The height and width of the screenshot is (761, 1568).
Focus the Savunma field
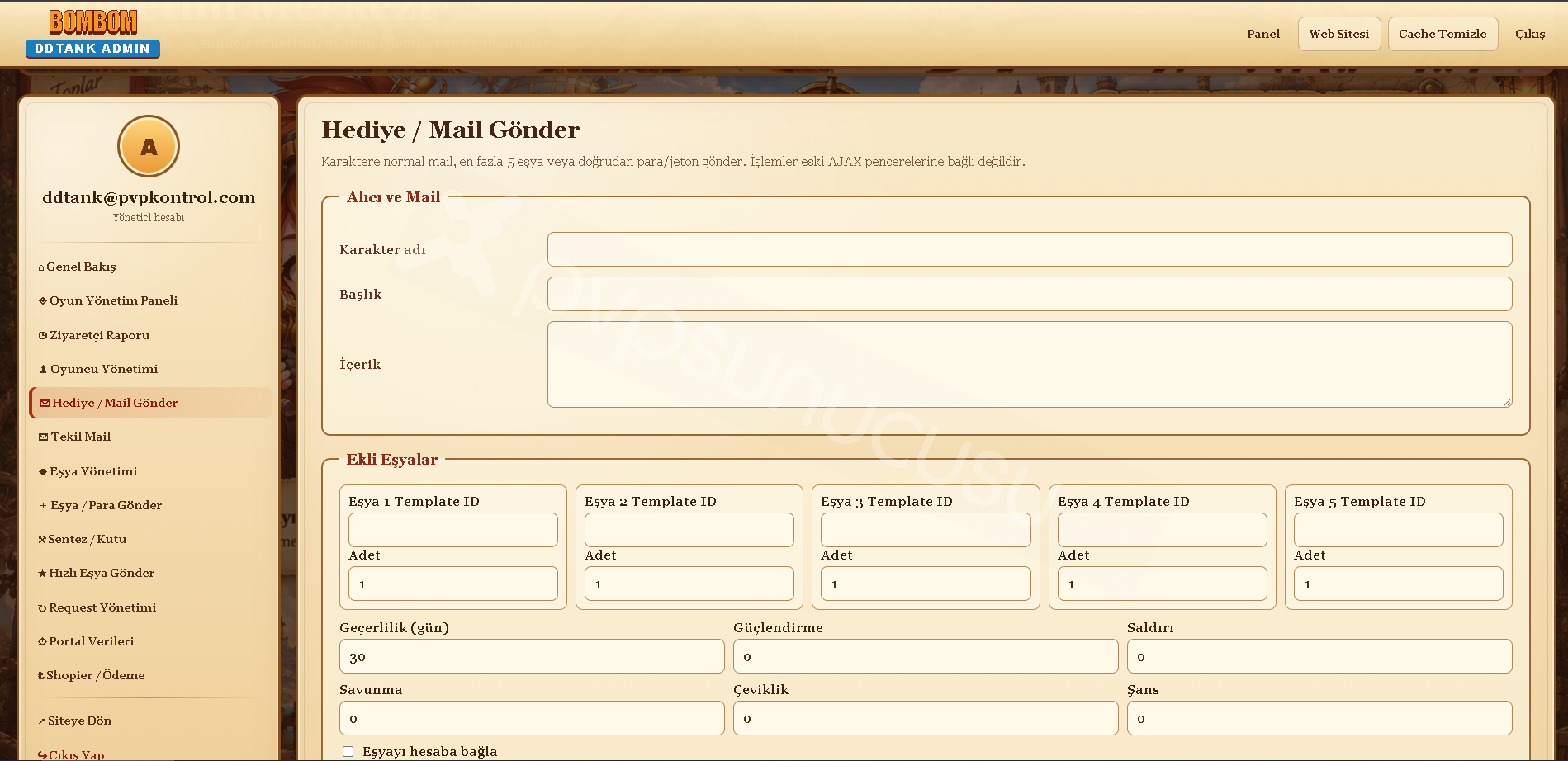[532, 718]
